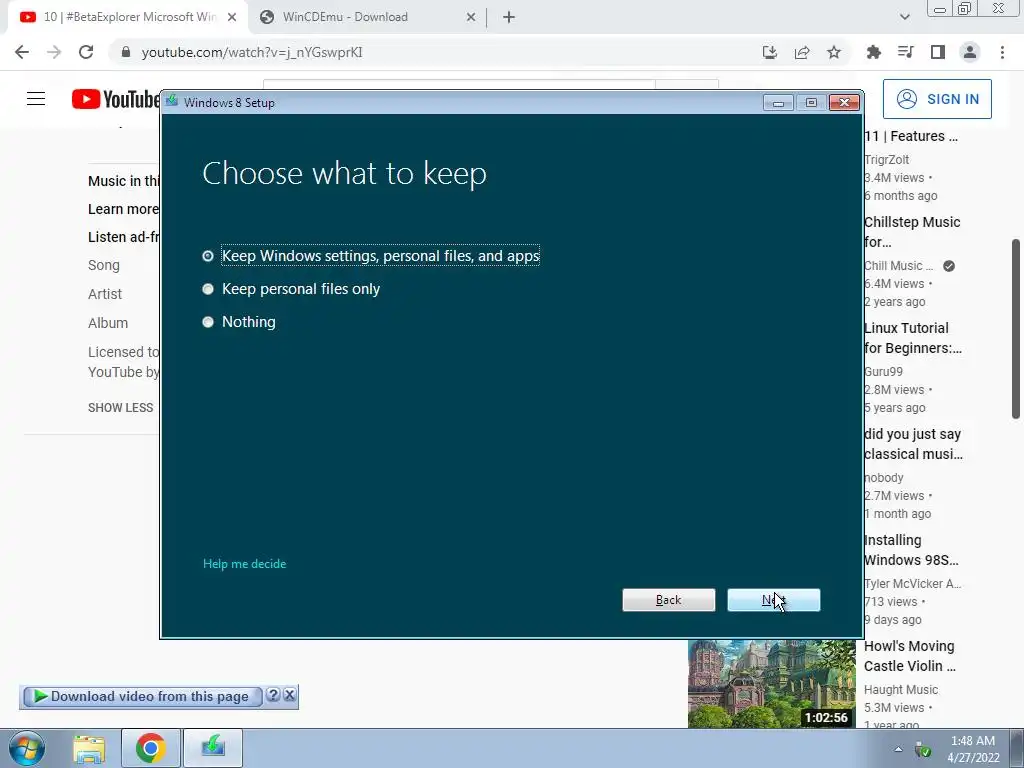Click the install app icon in address bar
The image size is (1024, 768).
(770, 52)
